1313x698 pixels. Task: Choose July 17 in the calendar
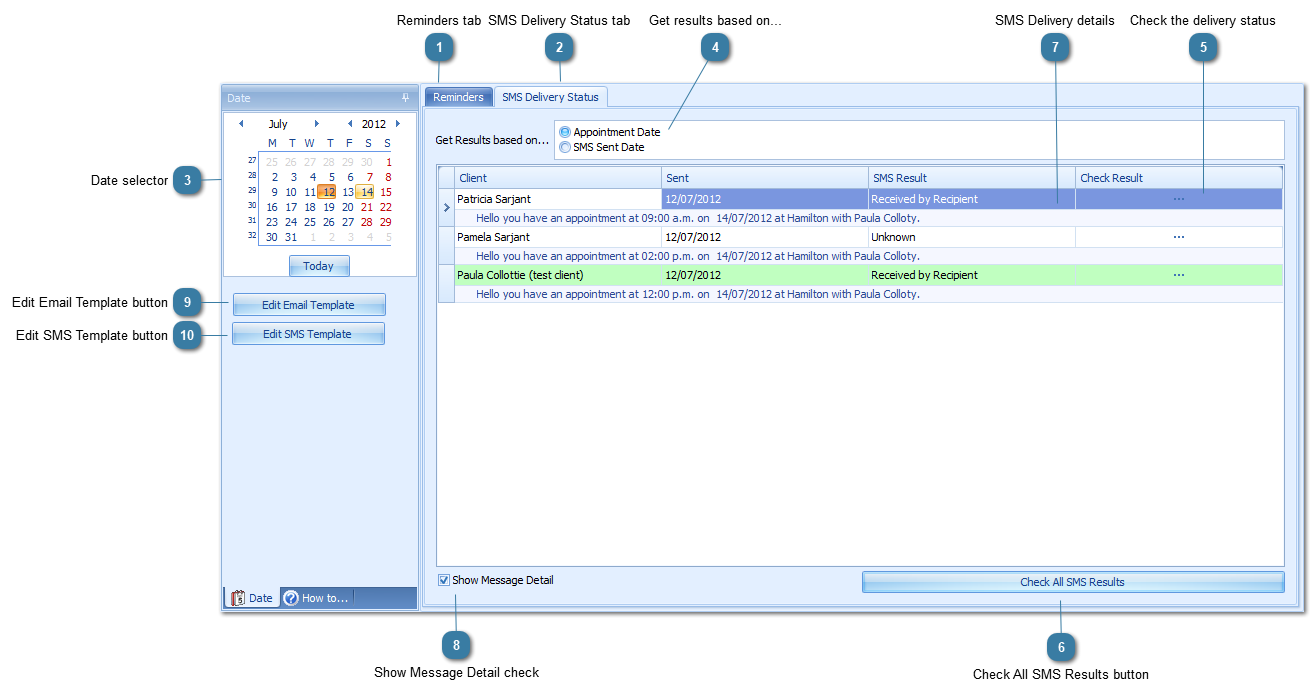click(x=291, y=207)
